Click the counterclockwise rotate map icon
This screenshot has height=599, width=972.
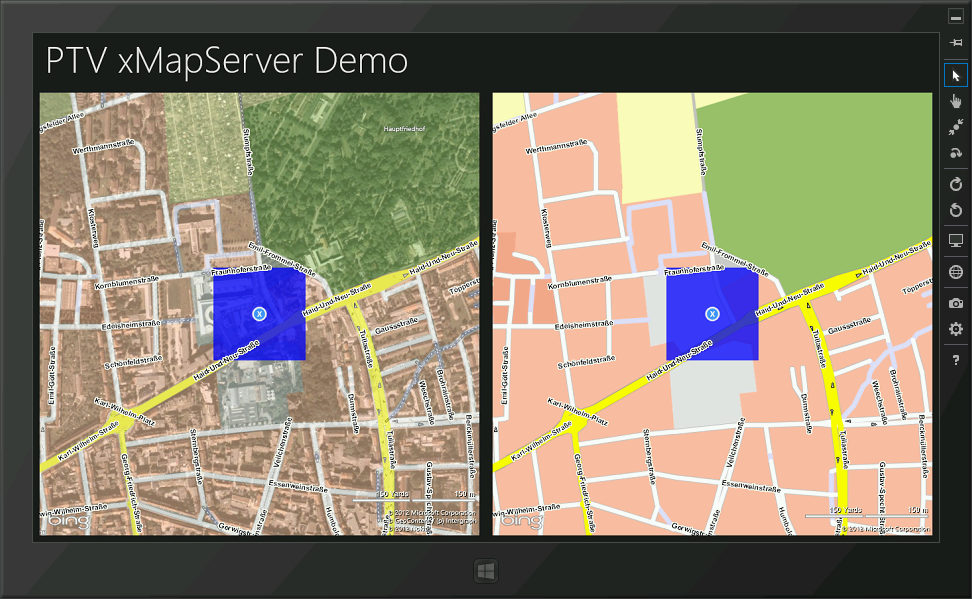click(956, 209)
